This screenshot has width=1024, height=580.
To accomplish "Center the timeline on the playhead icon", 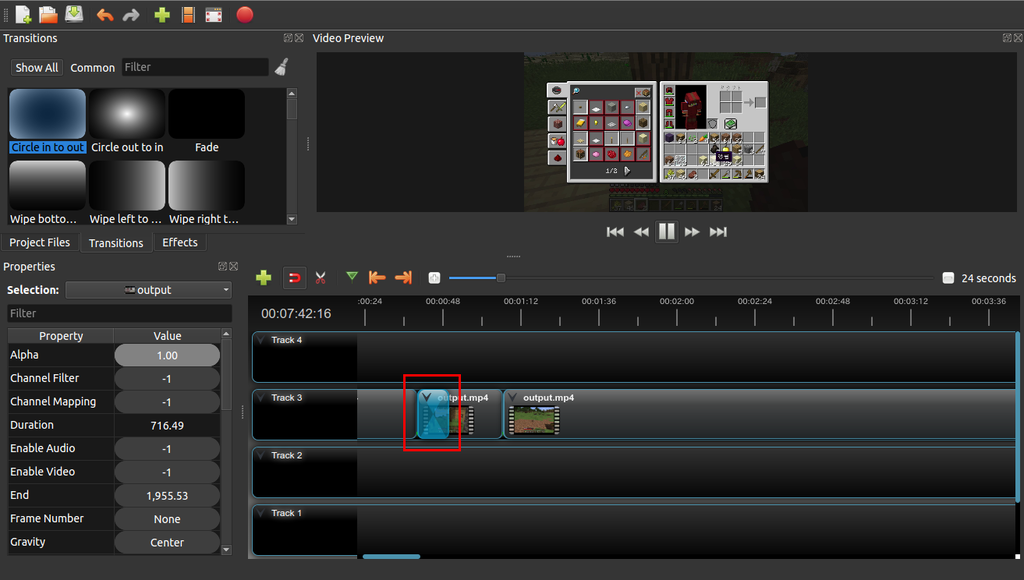I will (x=434, y=278).
